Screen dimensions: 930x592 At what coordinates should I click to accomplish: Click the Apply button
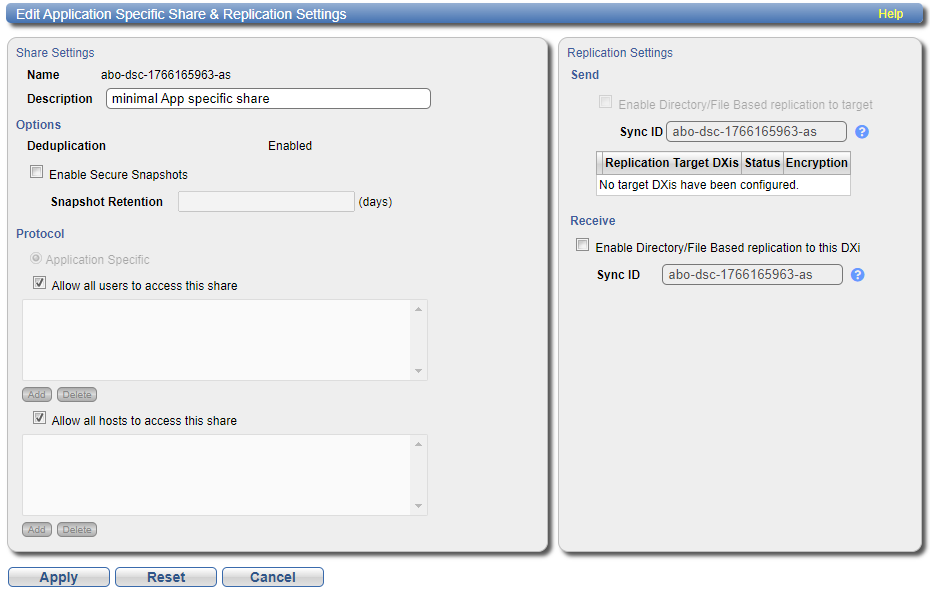point(58,577)
